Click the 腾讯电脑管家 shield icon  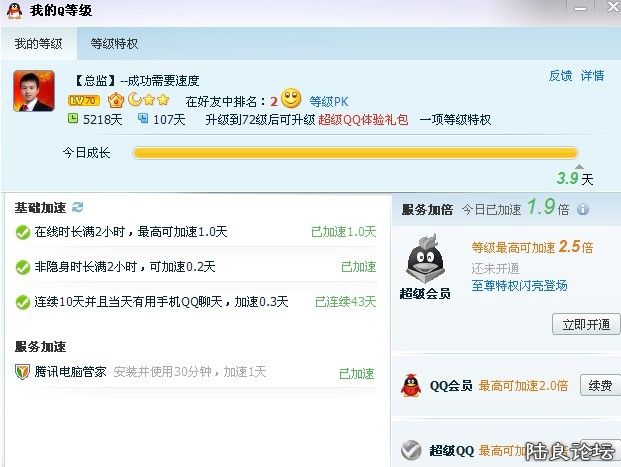pyautogui.click(x=22, y=372)
